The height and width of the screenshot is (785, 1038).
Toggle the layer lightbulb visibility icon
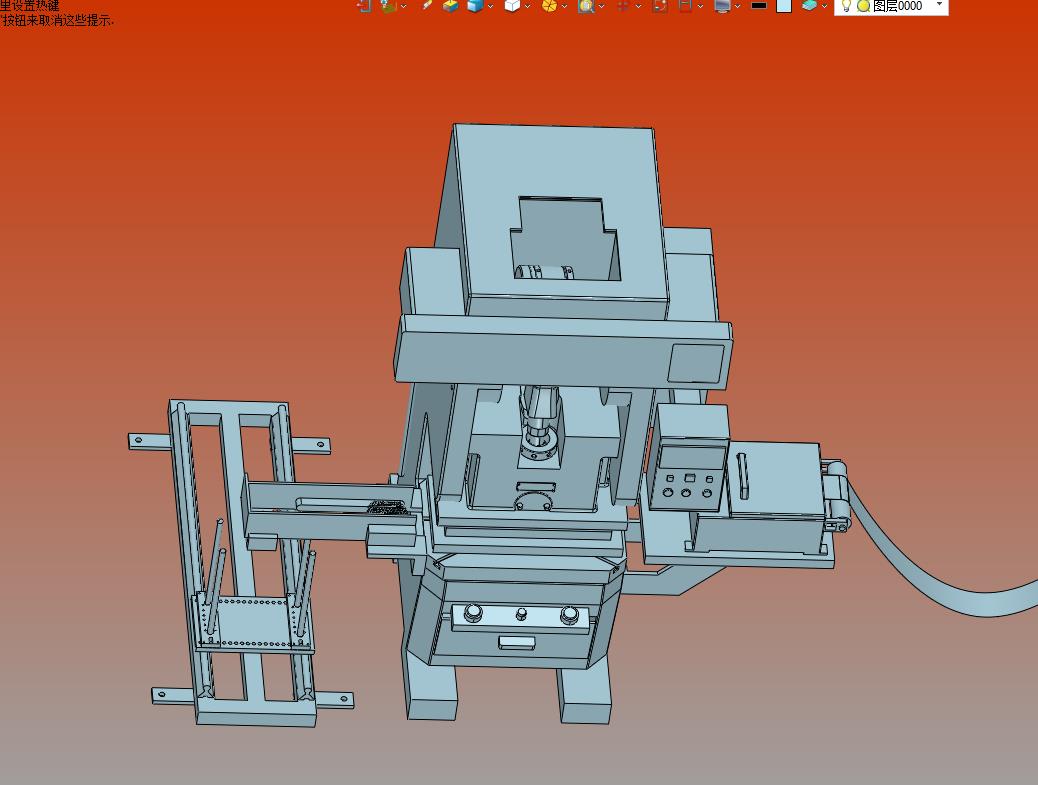[x=846, y=6]
